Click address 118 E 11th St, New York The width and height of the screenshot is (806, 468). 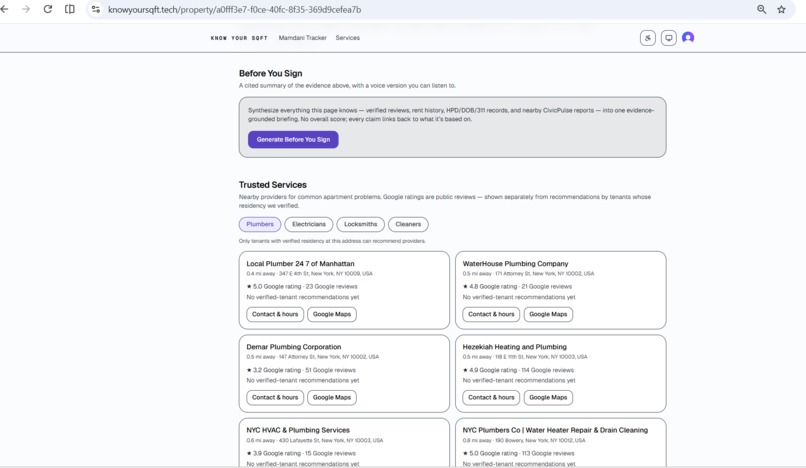click(x=541, y=357)
